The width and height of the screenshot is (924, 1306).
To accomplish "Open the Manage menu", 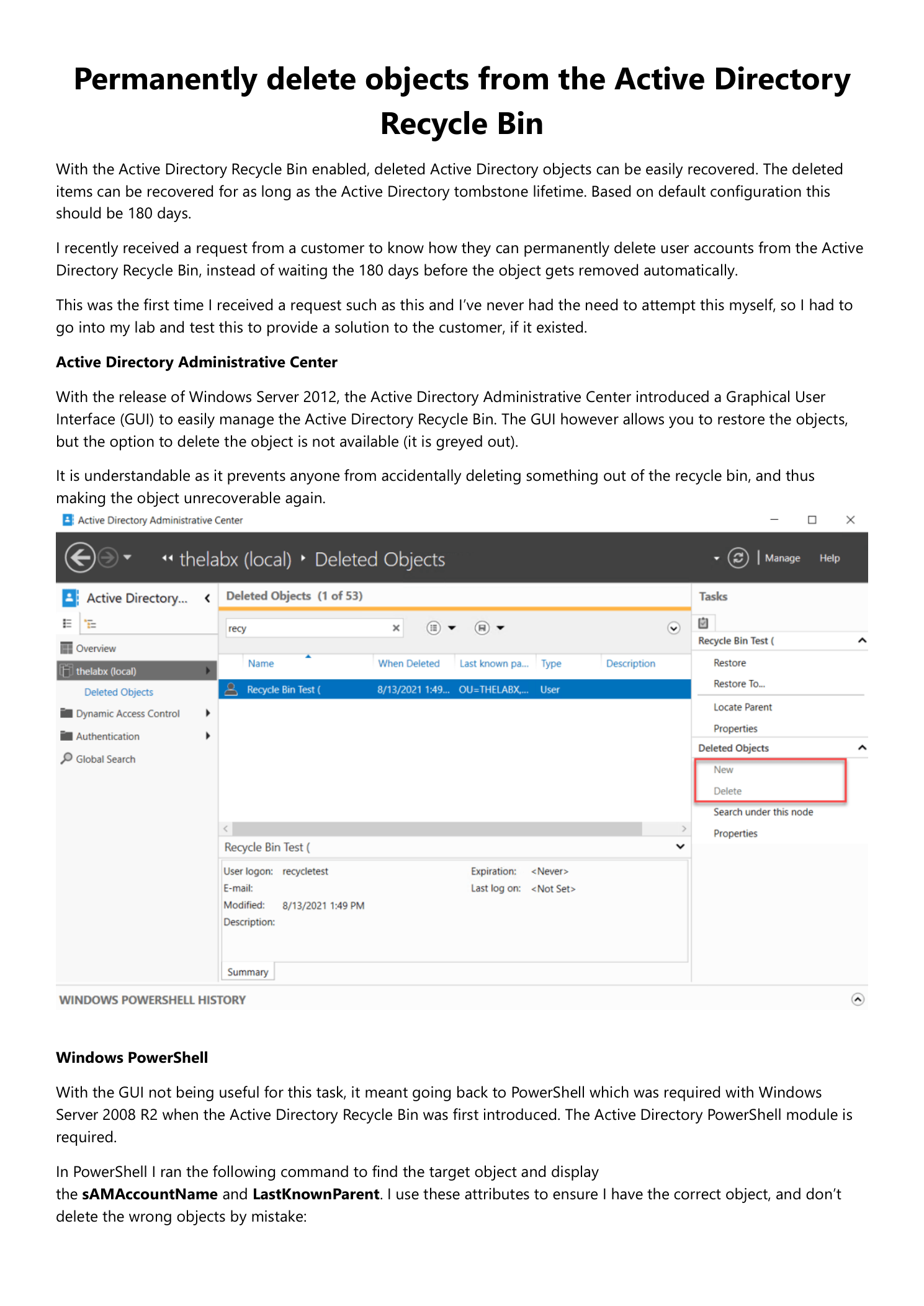I will coord(782,558).
